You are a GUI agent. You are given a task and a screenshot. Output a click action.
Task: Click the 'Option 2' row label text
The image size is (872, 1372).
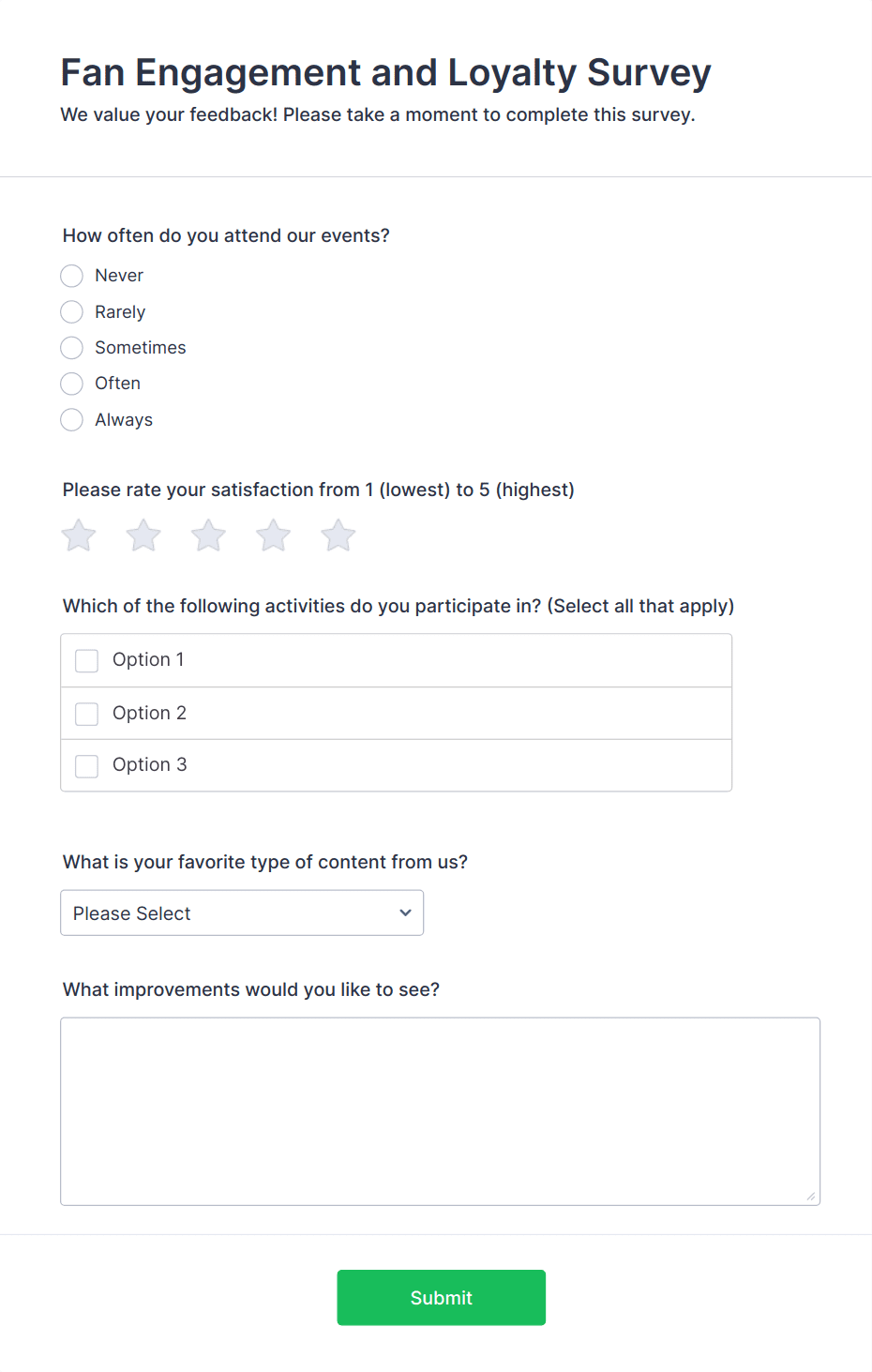pyautogui.click(x=149, y=713)
